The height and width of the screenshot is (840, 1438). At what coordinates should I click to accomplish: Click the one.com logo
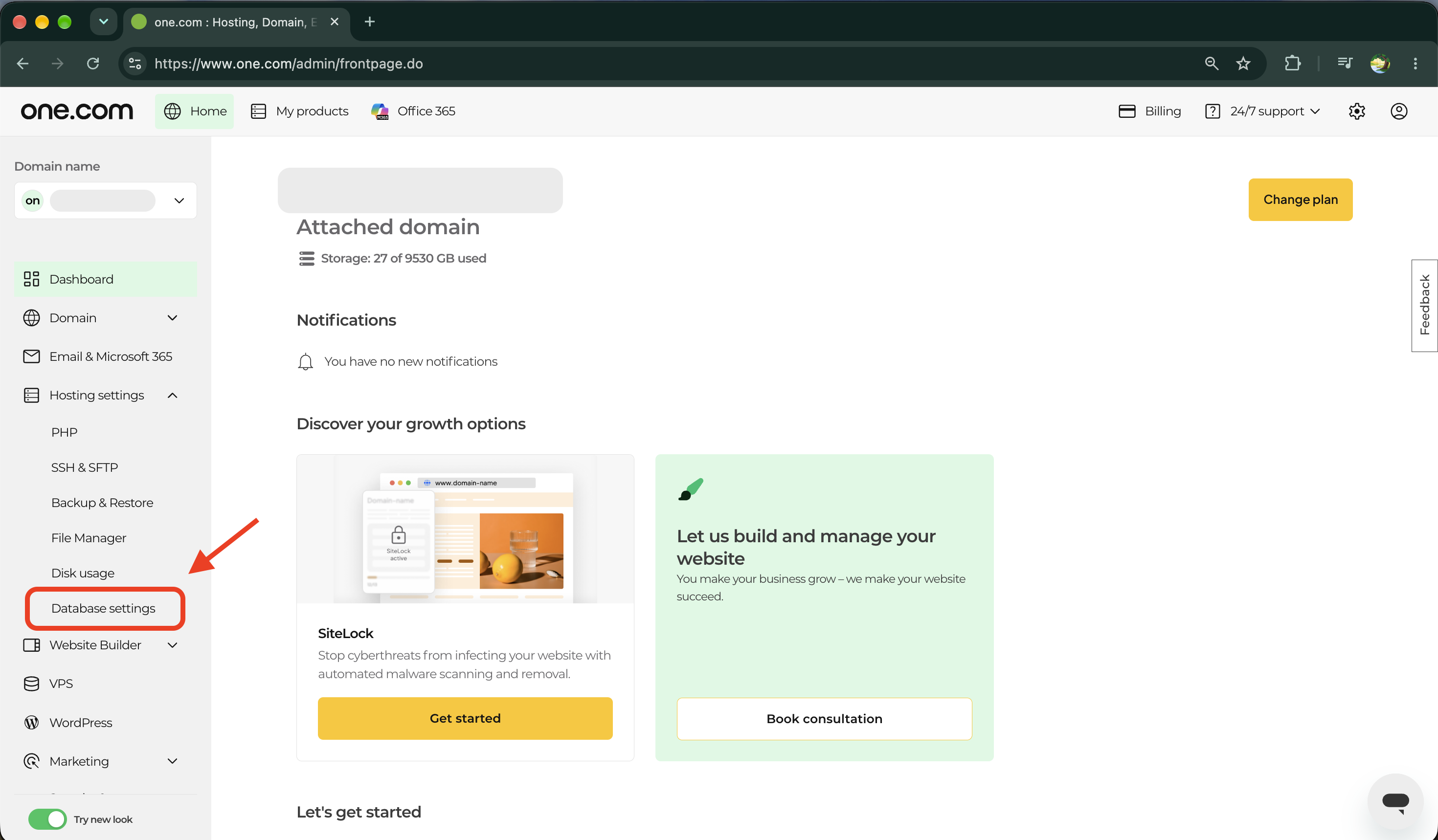77,111
